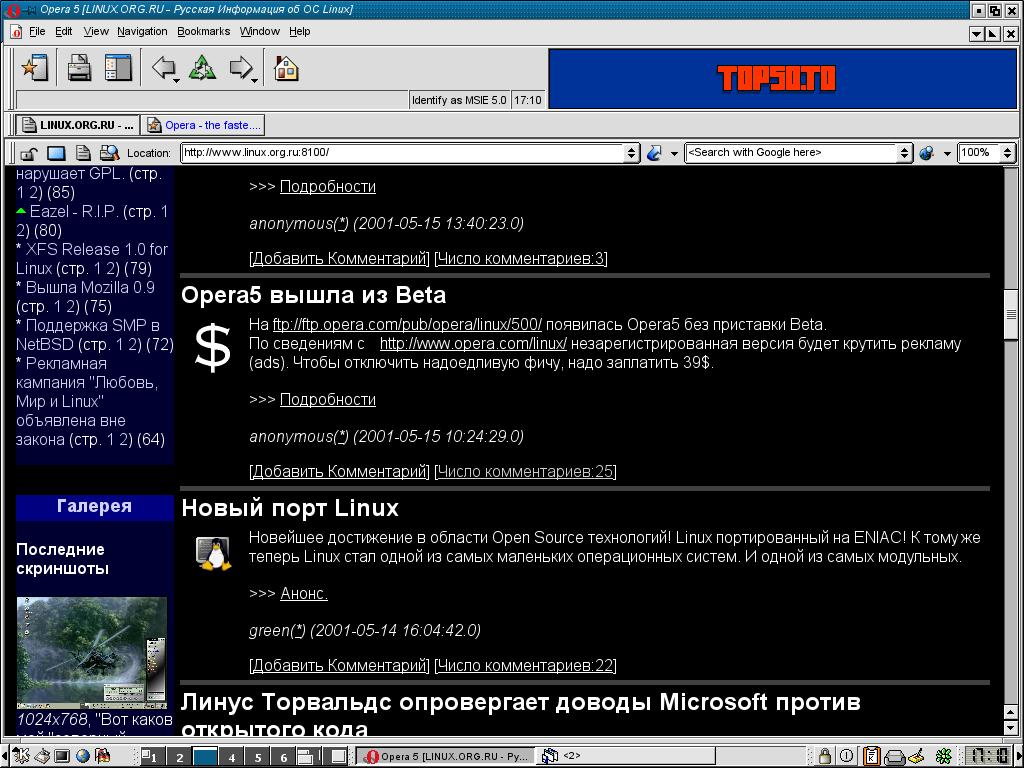Open the Bookmarks menu

click(203, 31)
